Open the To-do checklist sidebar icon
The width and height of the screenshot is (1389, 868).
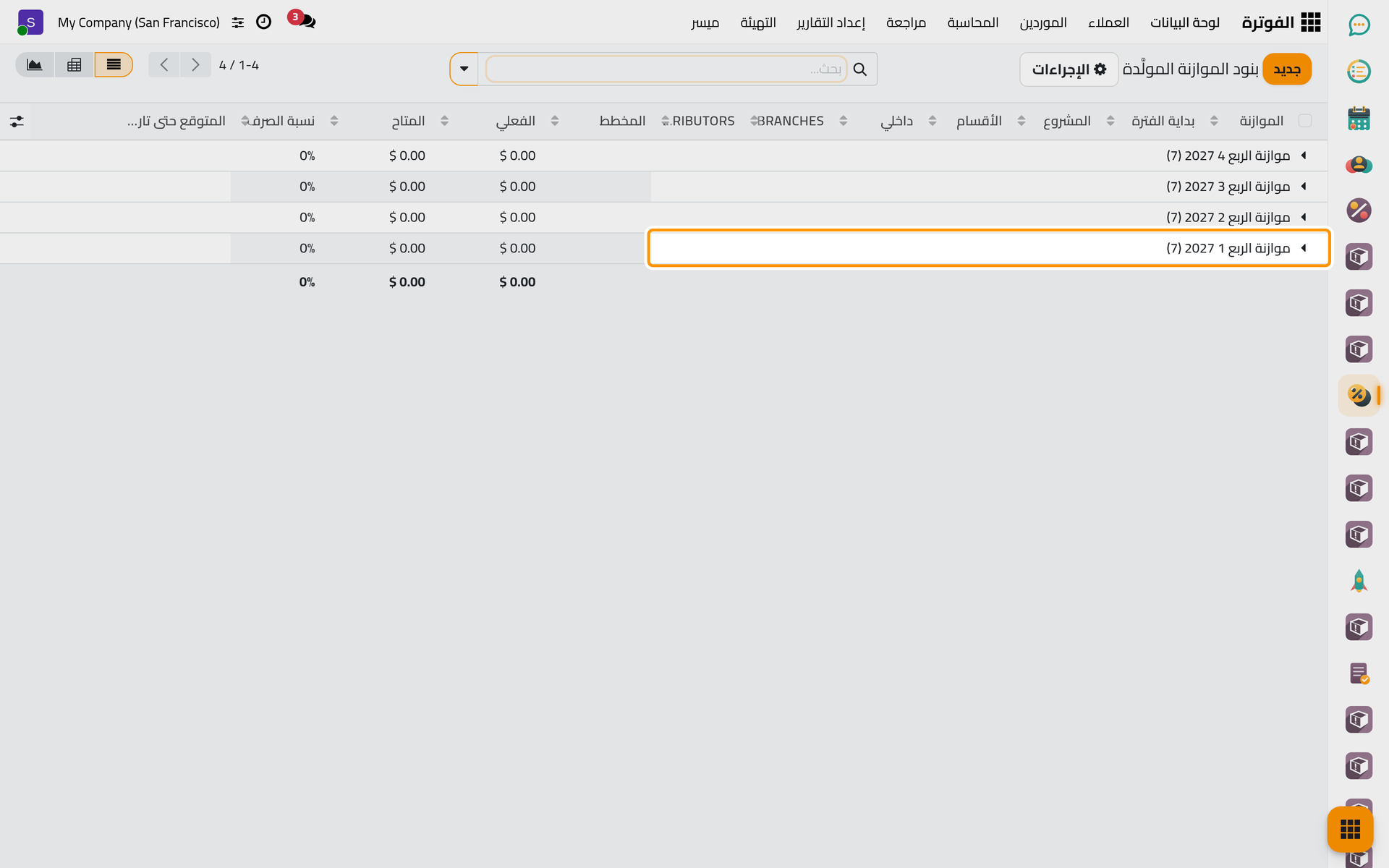[x=1359, y=72]
